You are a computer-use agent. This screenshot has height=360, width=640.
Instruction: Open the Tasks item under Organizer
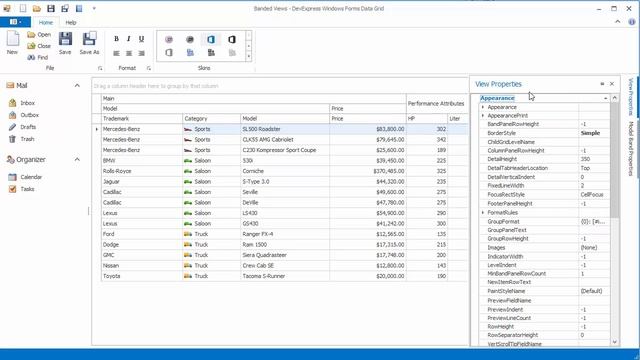pos(27,189)
